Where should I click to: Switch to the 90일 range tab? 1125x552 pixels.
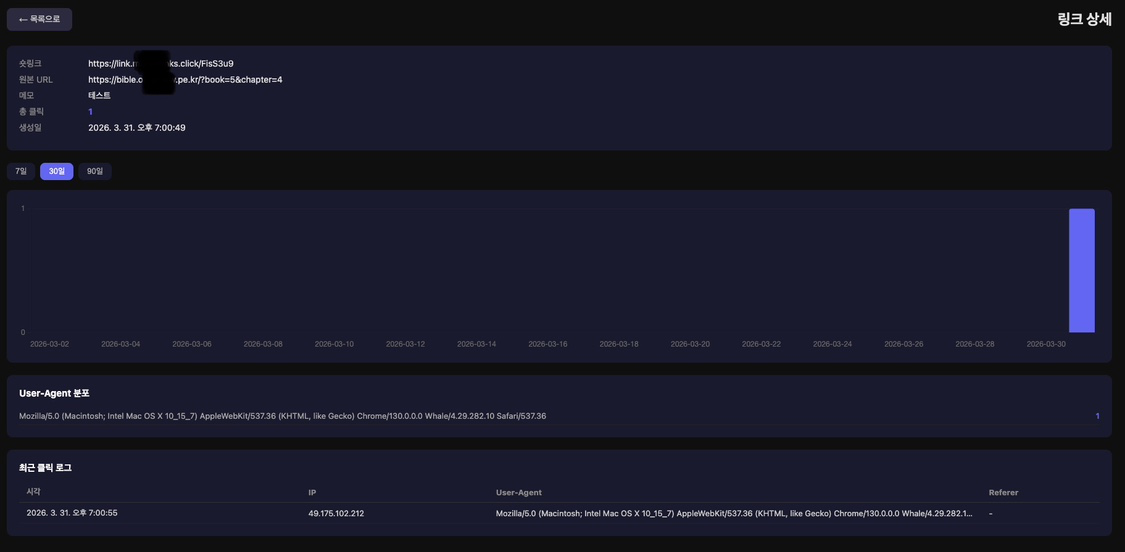95,171
